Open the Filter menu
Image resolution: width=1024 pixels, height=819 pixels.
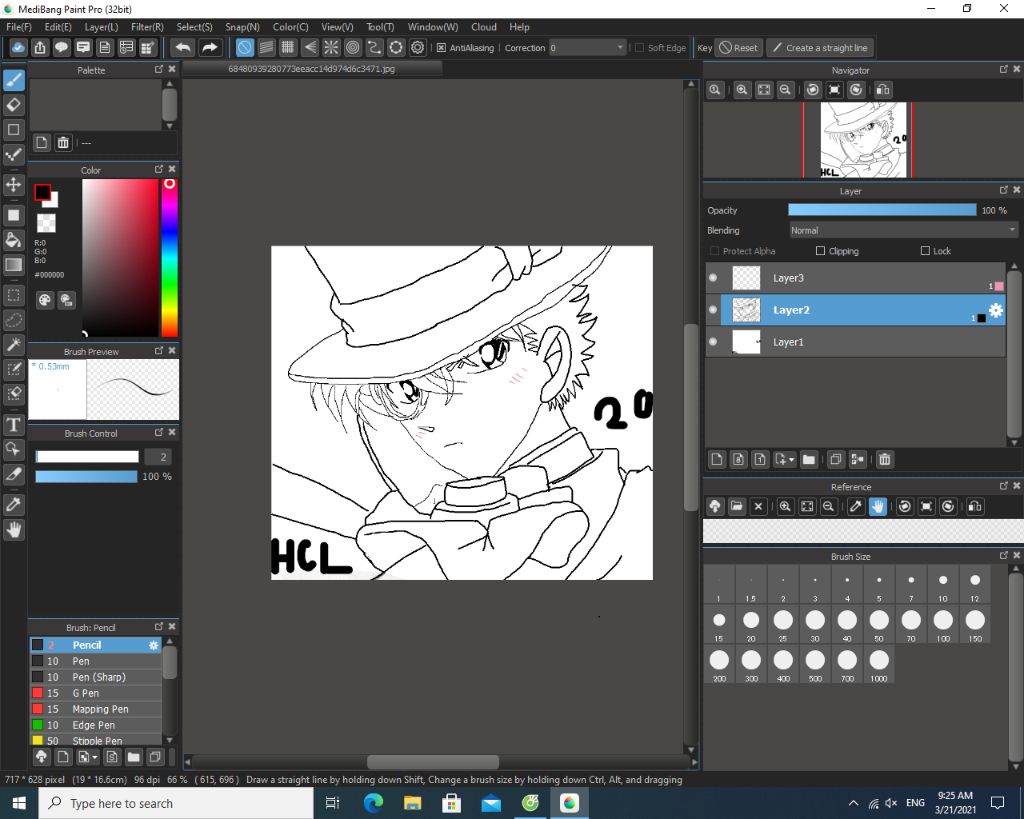tap(147, 27)
